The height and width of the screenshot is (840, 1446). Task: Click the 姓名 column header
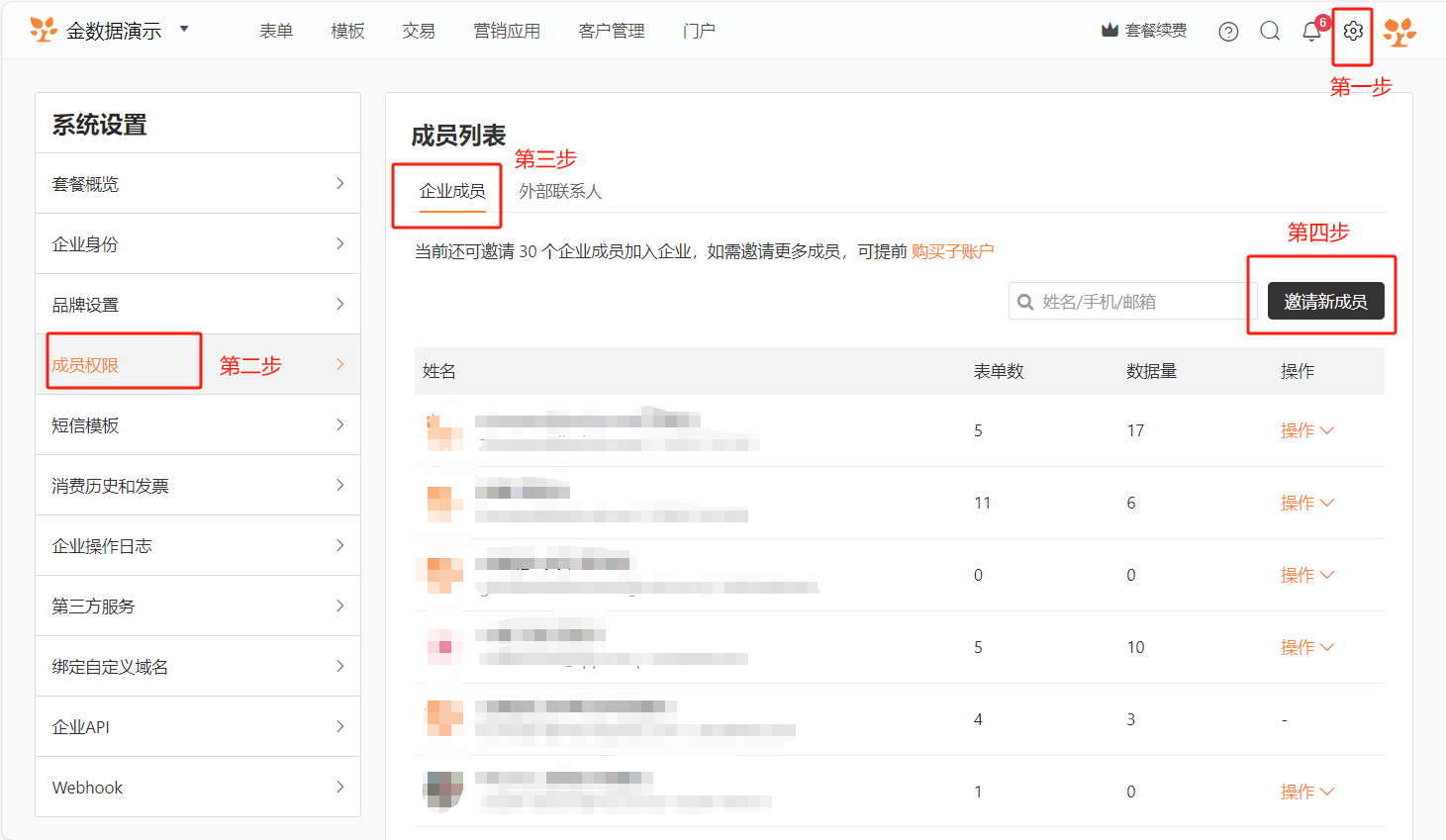click(x=439, y=371)
